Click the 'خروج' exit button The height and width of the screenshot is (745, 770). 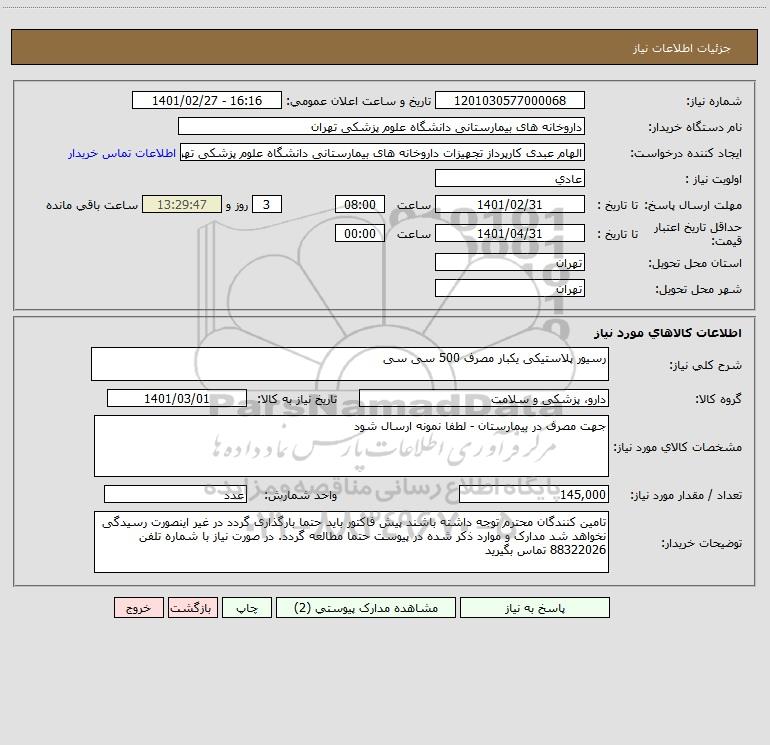pyautogui.click(x=138, y=607)
